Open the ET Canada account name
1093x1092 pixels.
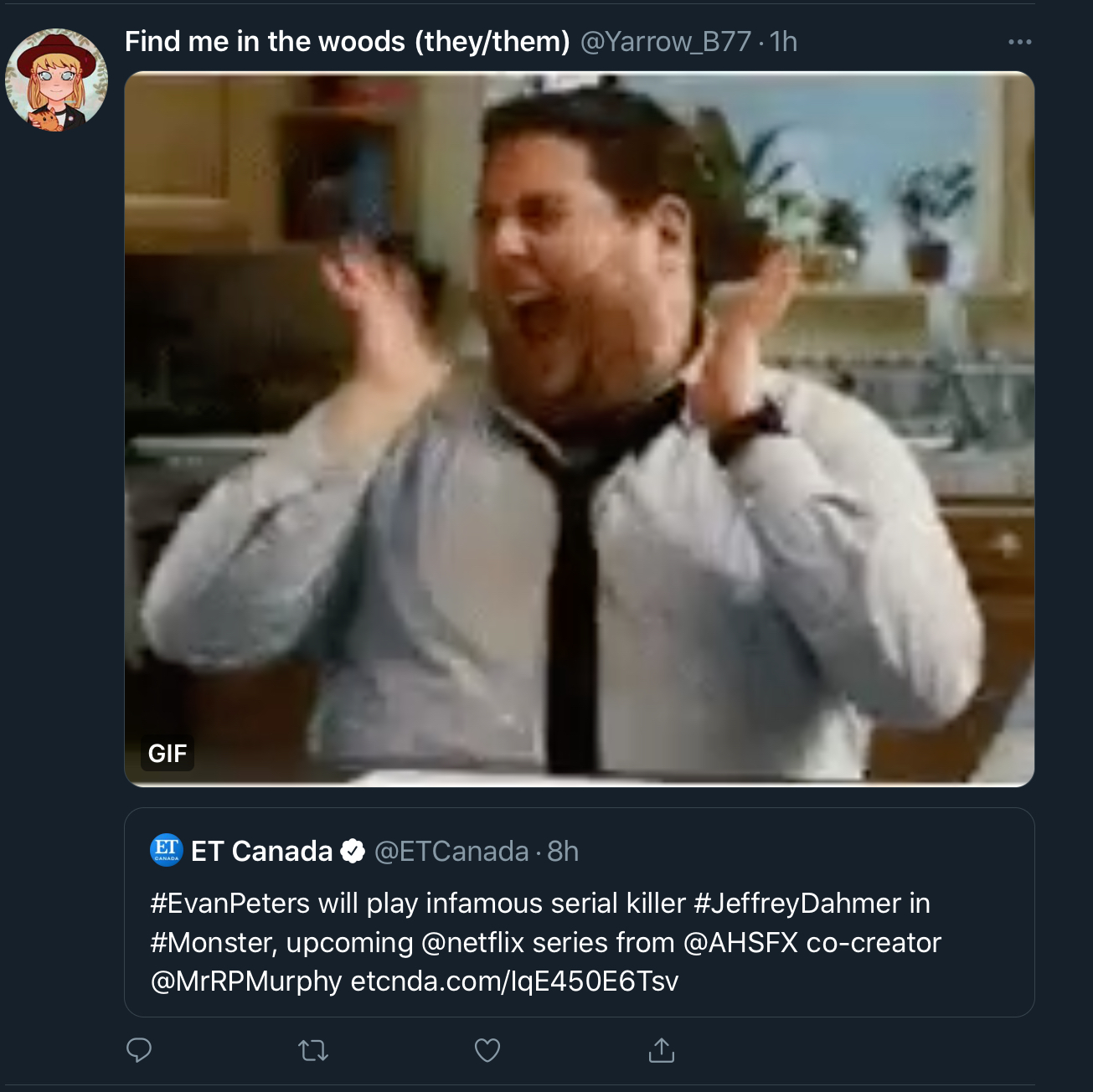pos(262,851)
